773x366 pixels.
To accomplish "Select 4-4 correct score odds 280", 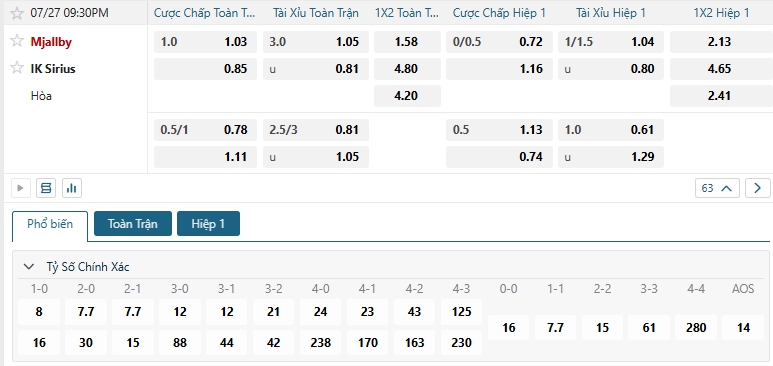I will (696, 328).
